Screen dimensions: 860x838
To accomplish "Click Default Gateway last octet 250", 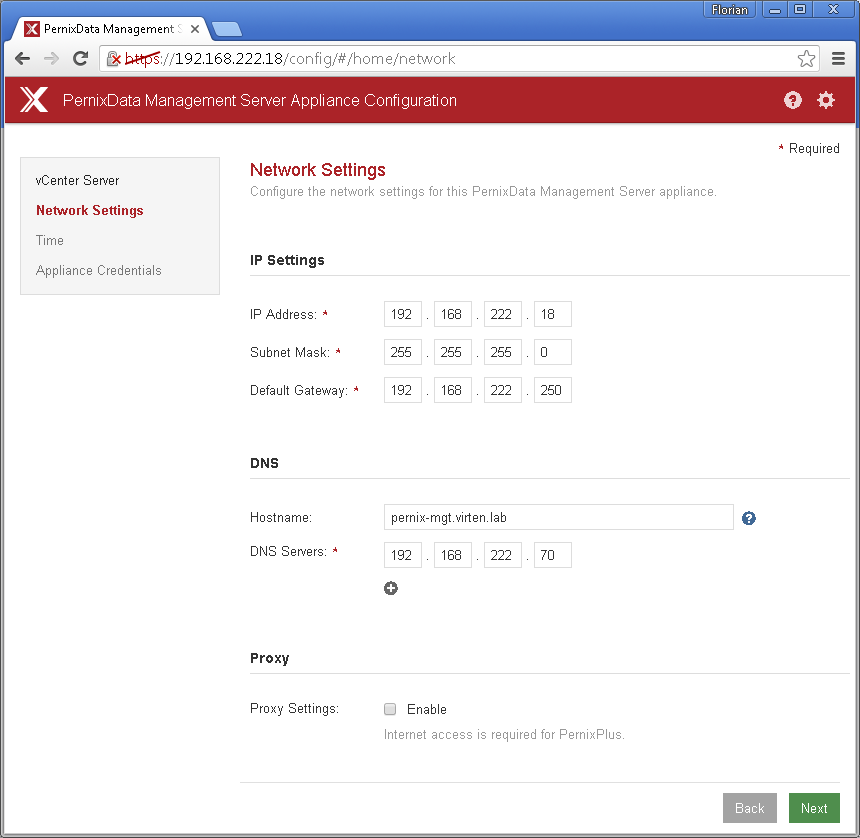I will [553, 390].
